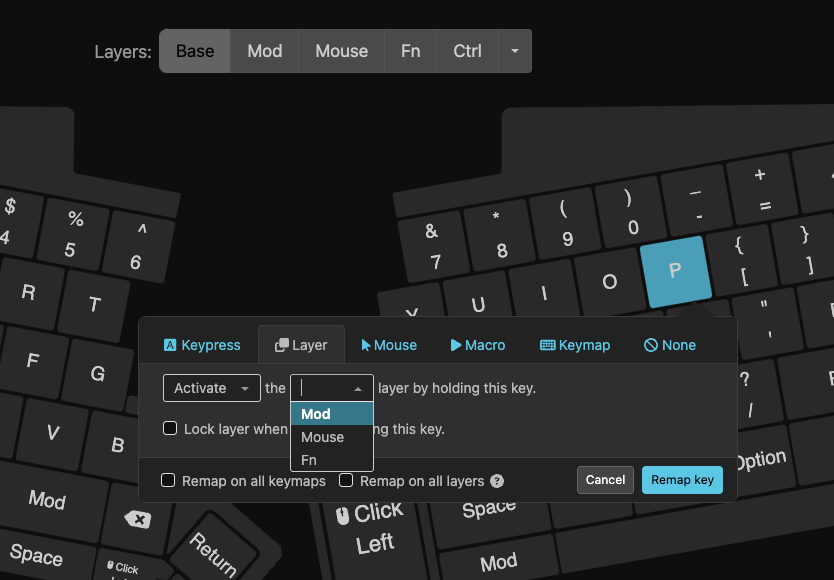Select the highlighted P key

click(675, 270)
